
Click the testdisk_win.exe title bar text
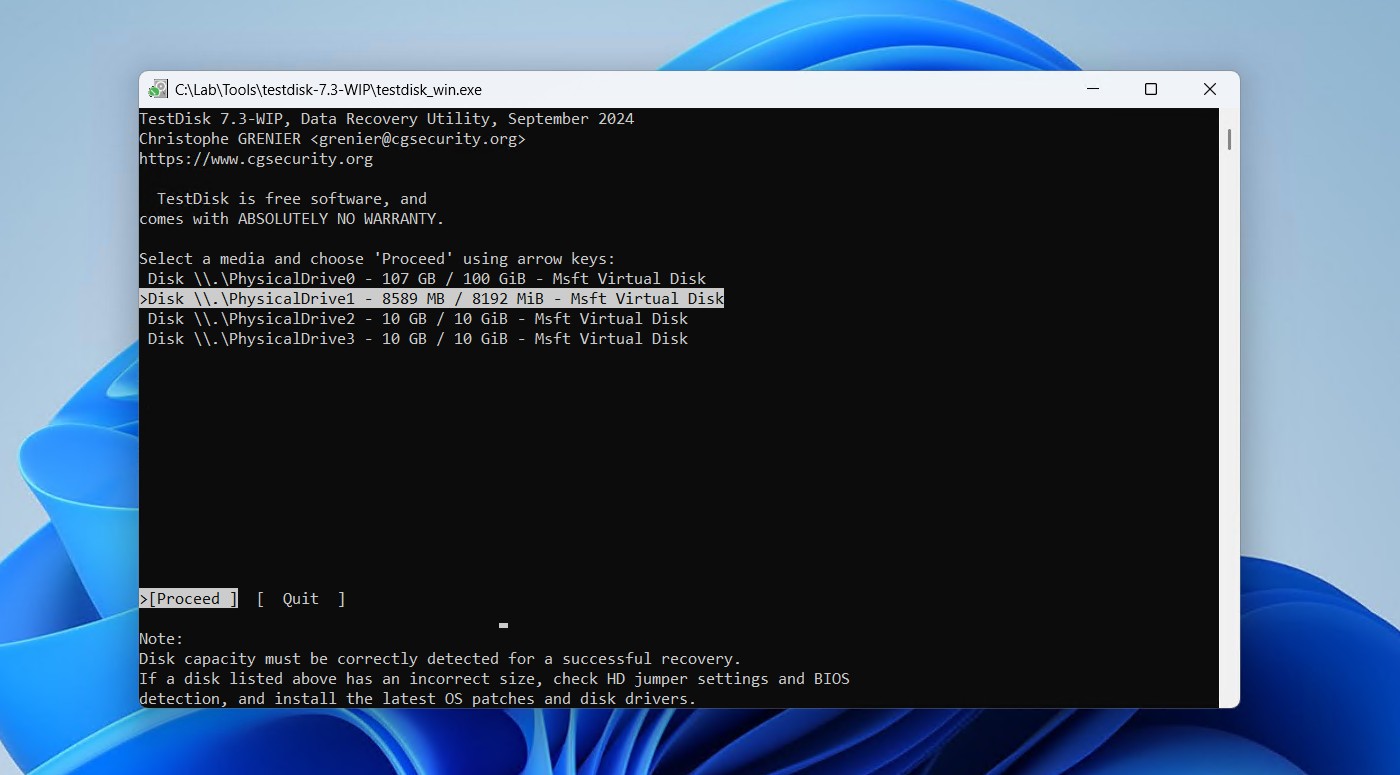(328, 89)
